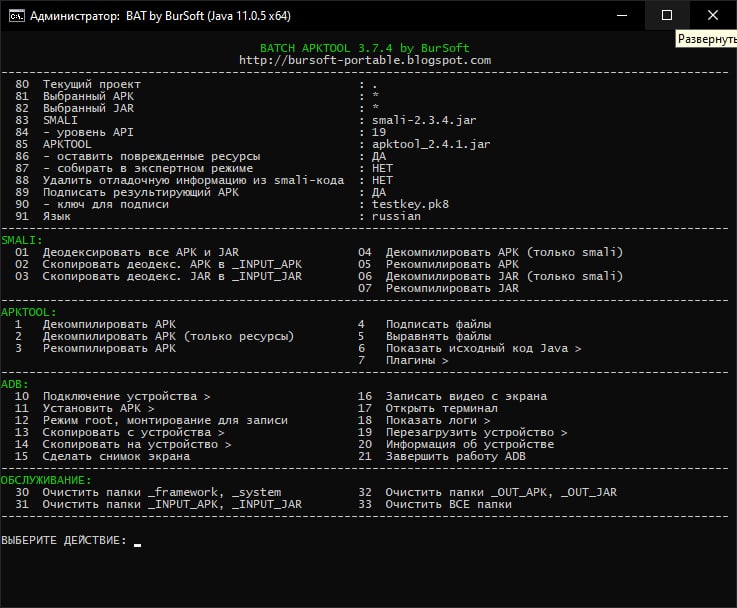
Task: Click the 'ОБСЛУЖИВАНИЕ:' section heading
Action: 46,481
